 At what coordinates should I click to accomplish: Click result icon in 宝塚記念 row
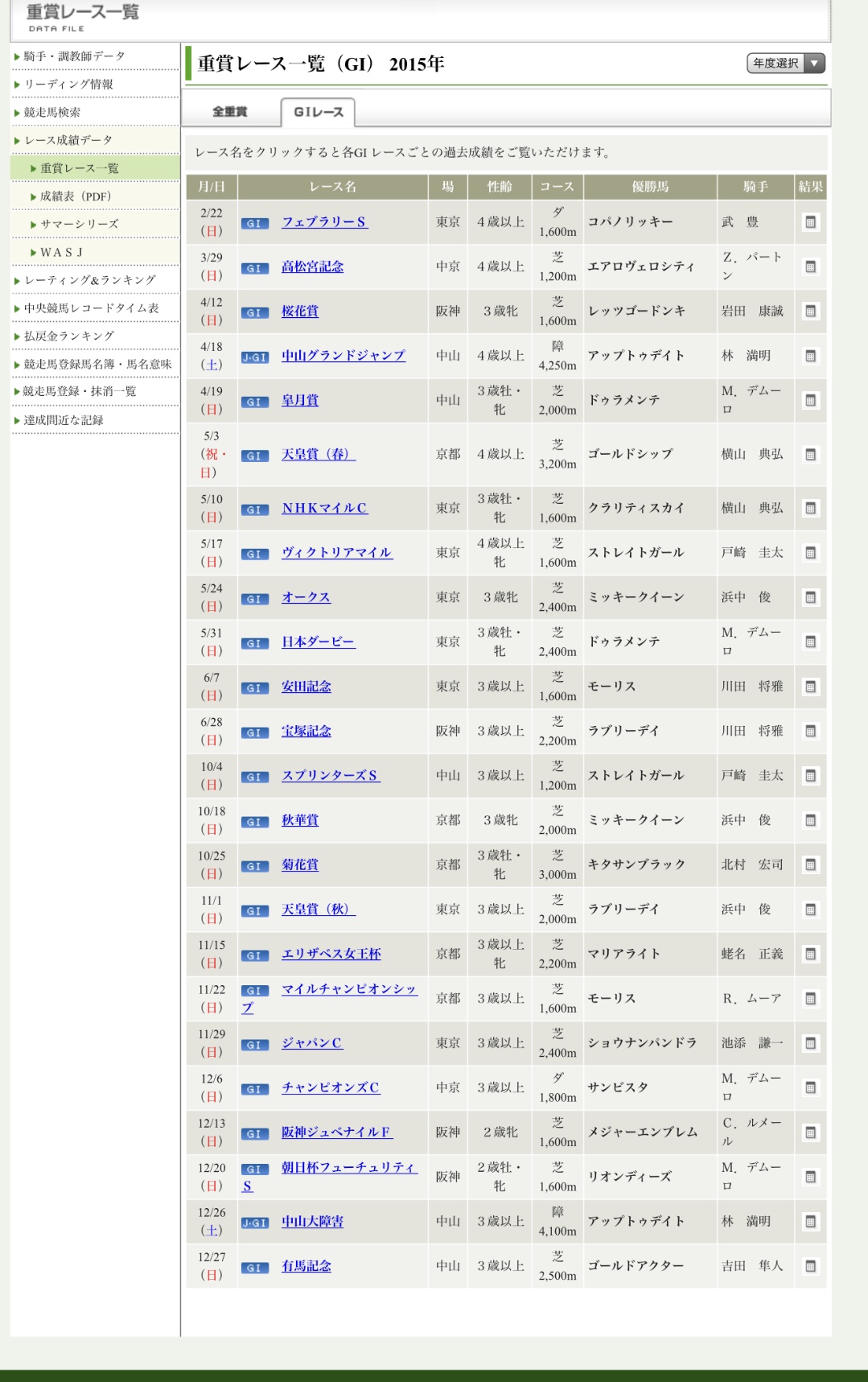click(810, 732)
